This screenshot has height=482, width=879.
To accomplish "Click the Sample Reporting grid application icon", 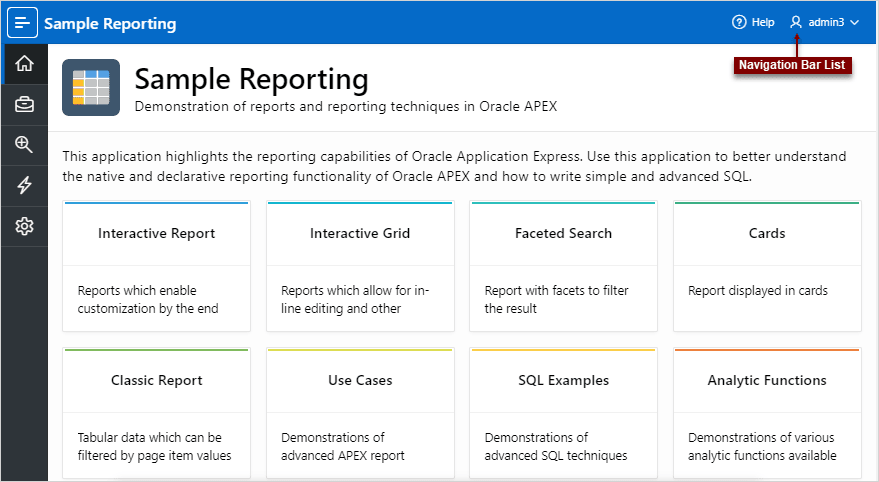I will tap(91, 87).
